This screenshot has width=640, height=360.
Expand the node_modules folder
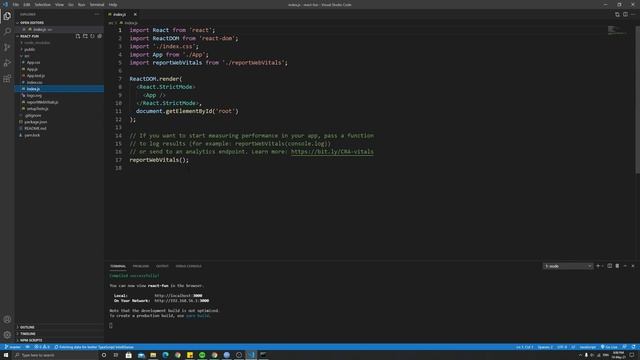(x=37, y=42)
